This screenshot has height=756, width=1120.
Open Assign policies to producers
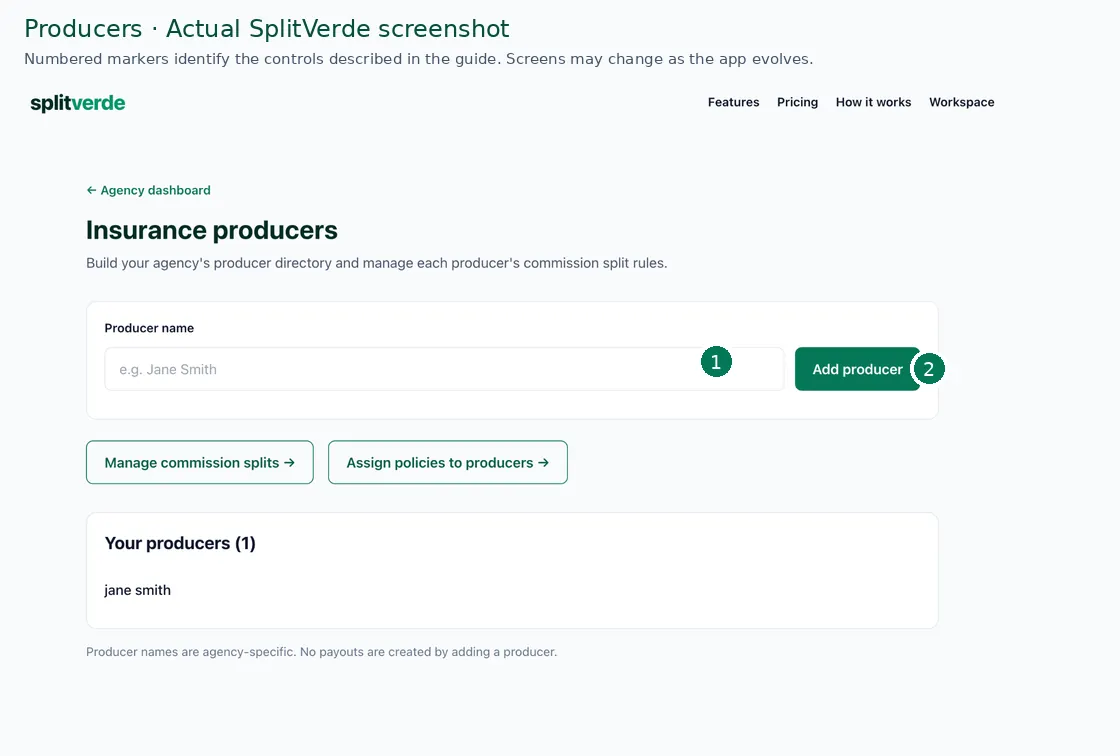pyautogui.click(x=448, y=462)
